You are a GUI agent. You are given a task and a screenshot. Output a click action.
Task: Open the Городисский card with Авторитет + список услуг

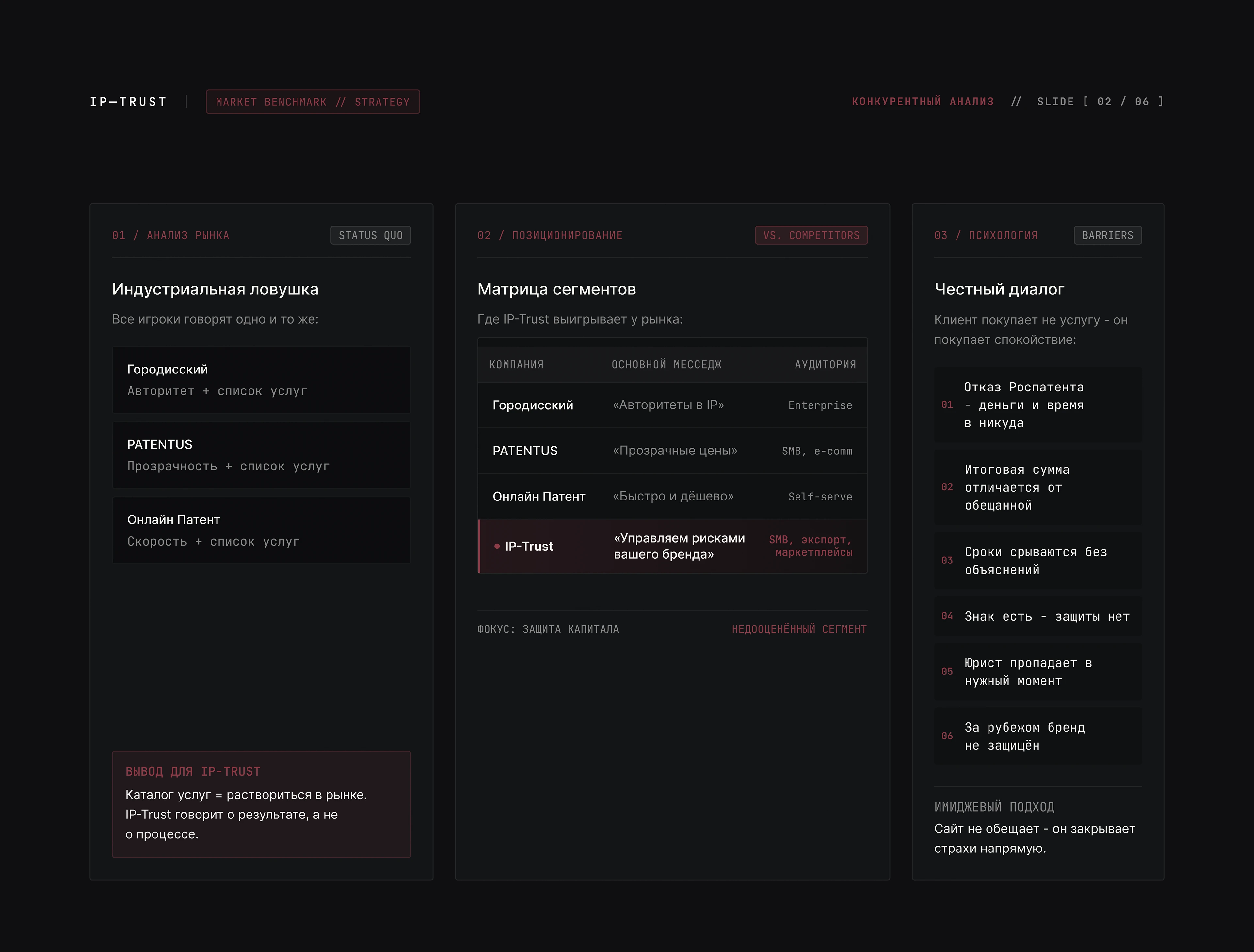(x=261, y=380)
